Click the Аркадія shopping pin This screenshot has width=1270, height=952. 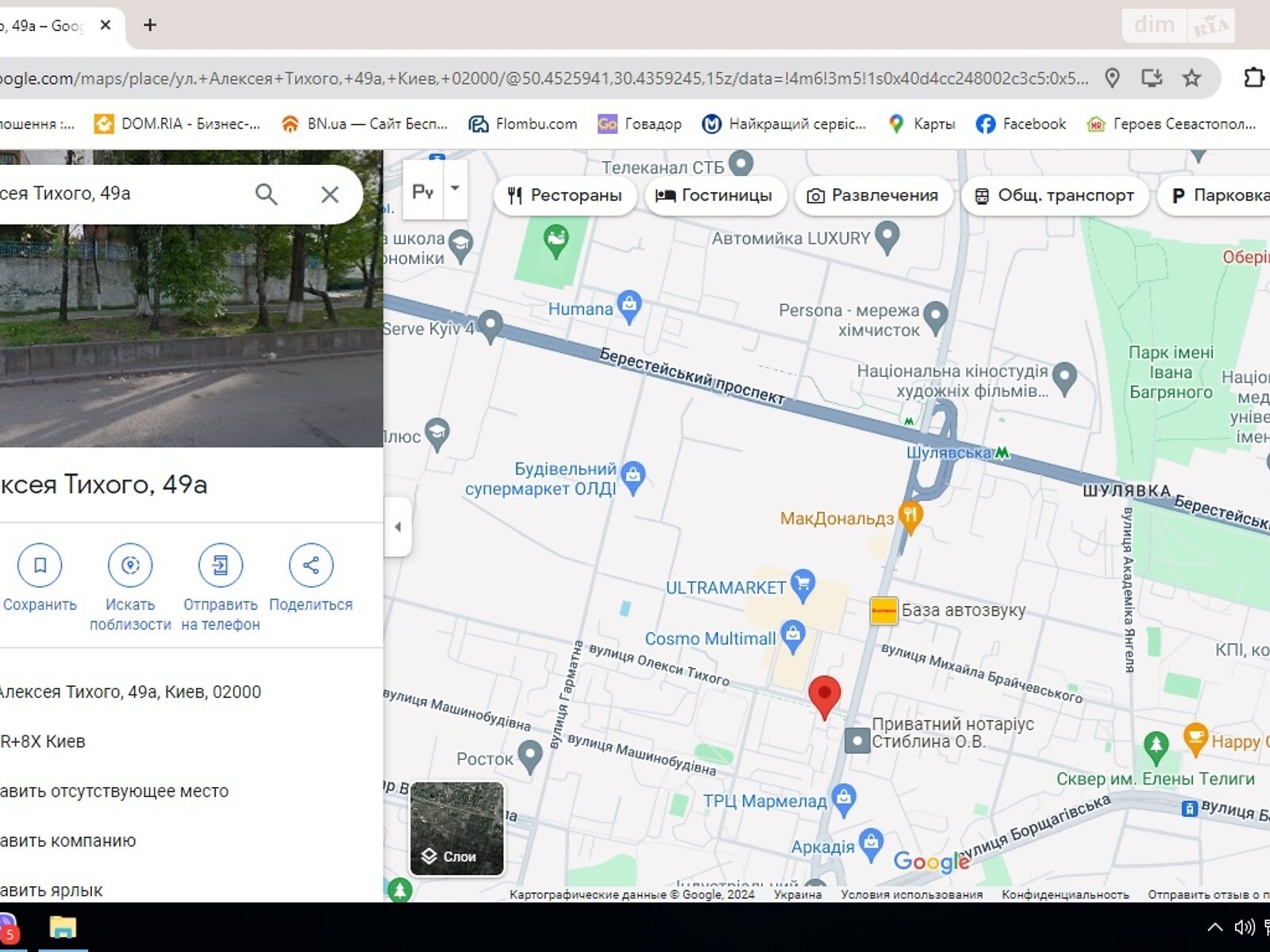click(x=871, y=845)
